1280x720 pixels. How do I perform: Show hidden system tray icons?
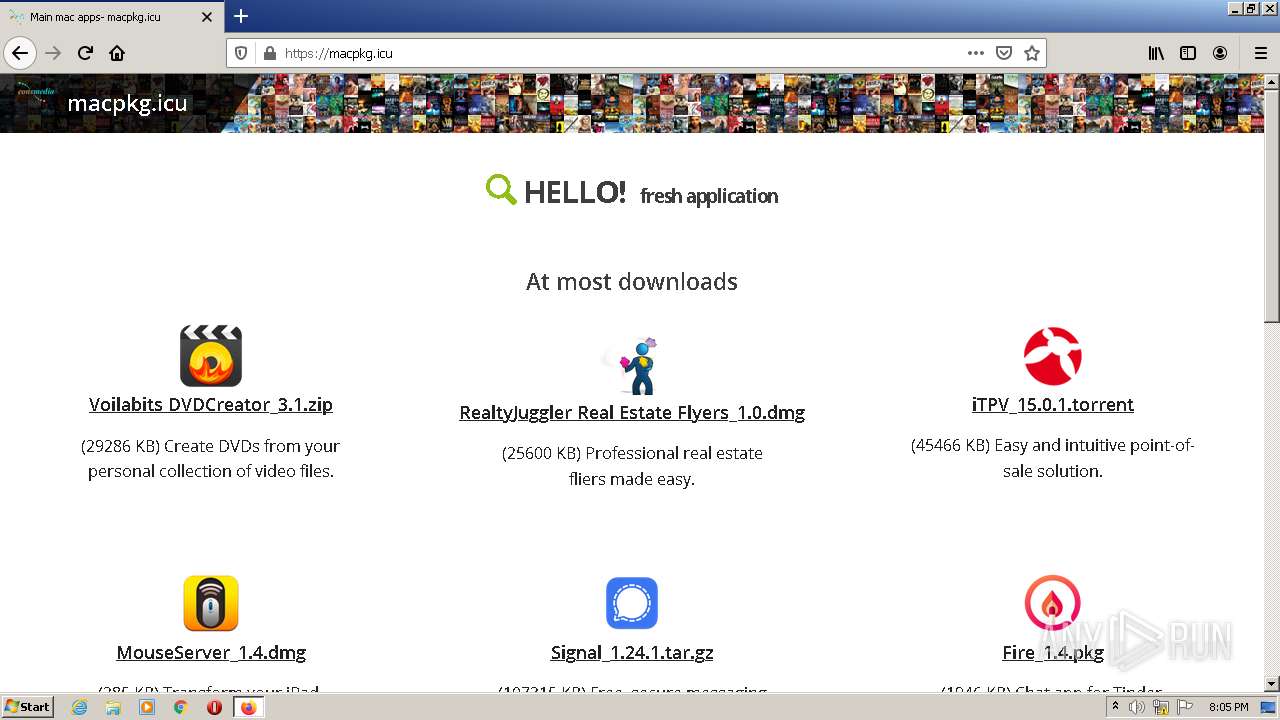[x=1115, y=707]
